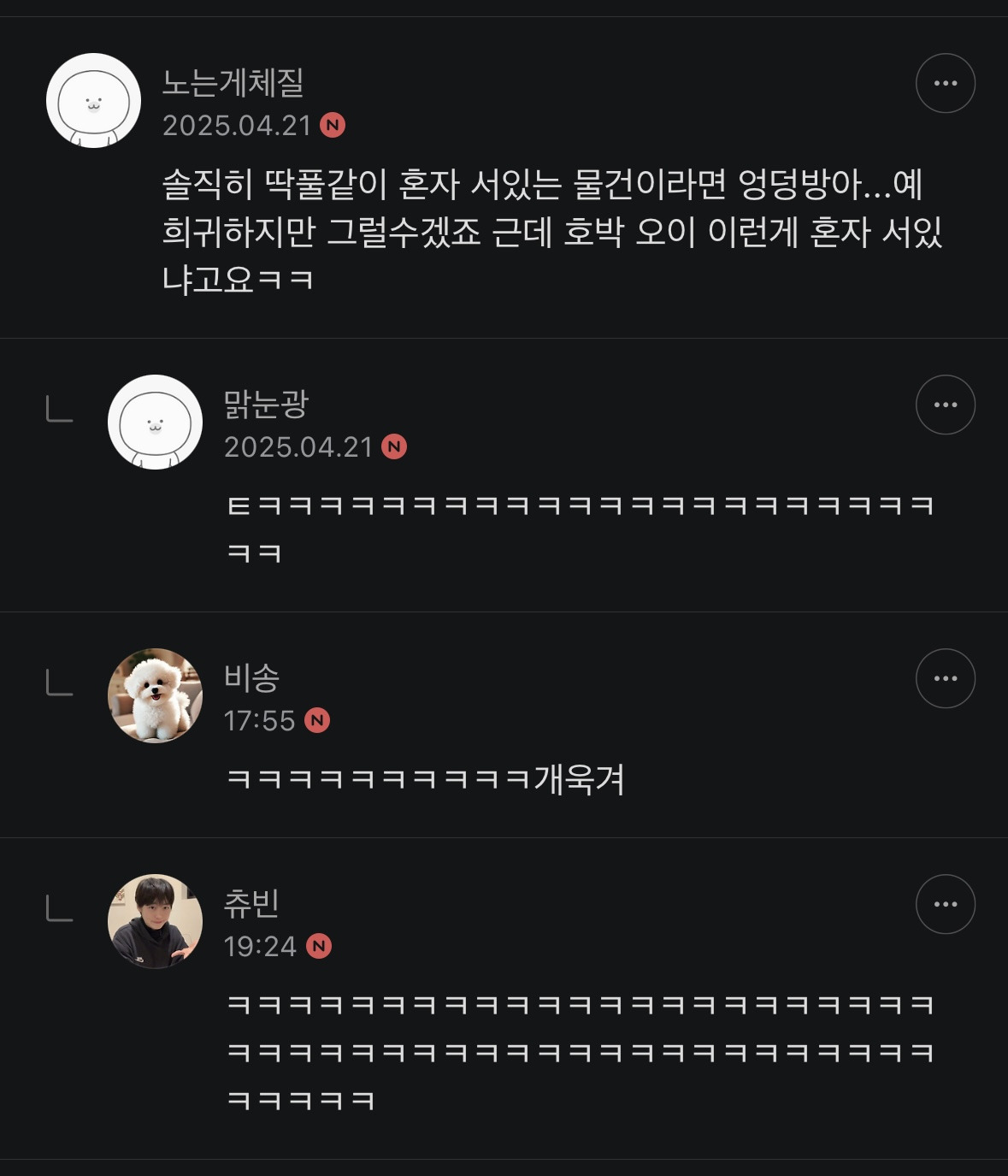View 노는게체질's profile picture
The width and height of the screenshot is (1008, 1176).
point(93,100)
